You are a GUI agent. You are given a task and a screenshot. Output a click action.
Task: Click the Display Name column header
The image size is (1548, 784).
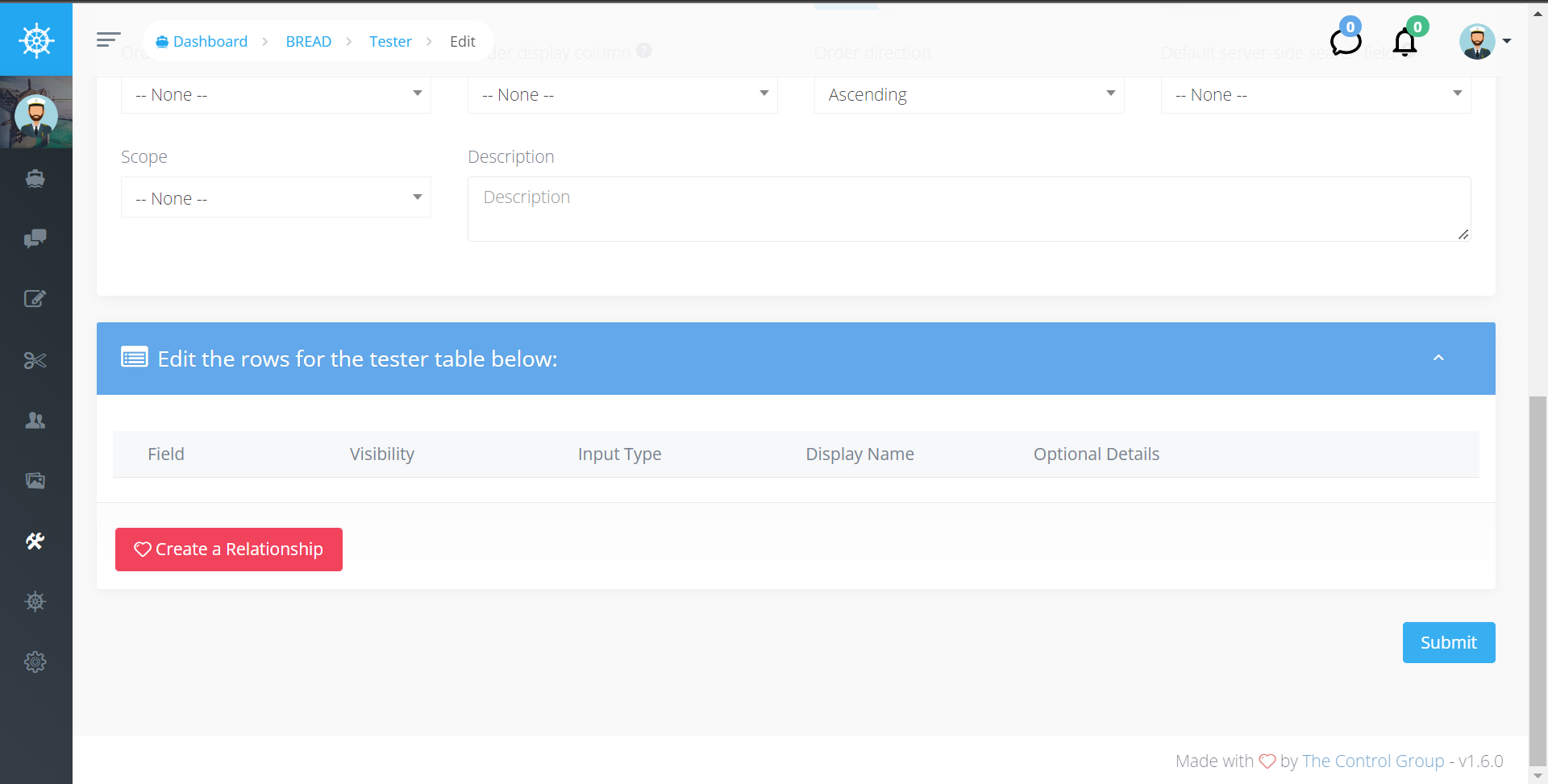(x=859, y=454)
